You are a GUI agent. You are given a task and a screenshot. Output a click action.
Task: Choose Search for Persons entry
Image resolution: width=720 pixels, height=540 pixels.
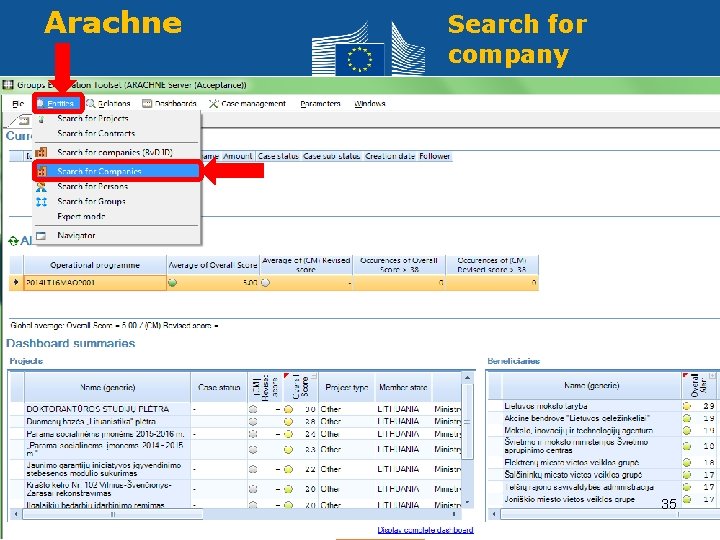point(118,186)
